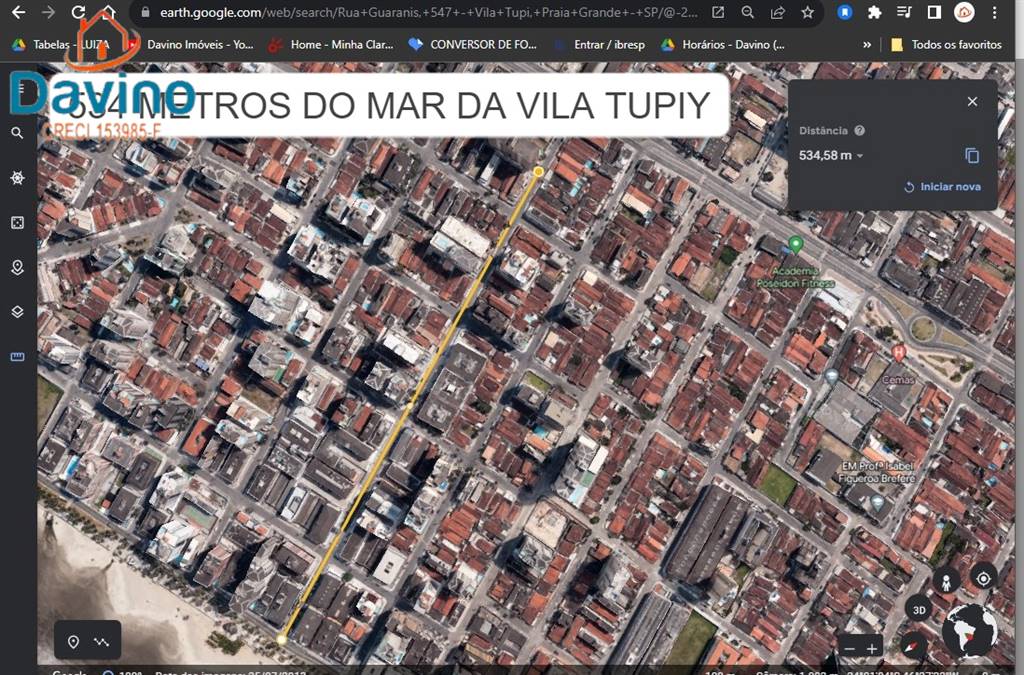
Task: Close the Distância measurement panel
Action: click(x=972, y=102)
